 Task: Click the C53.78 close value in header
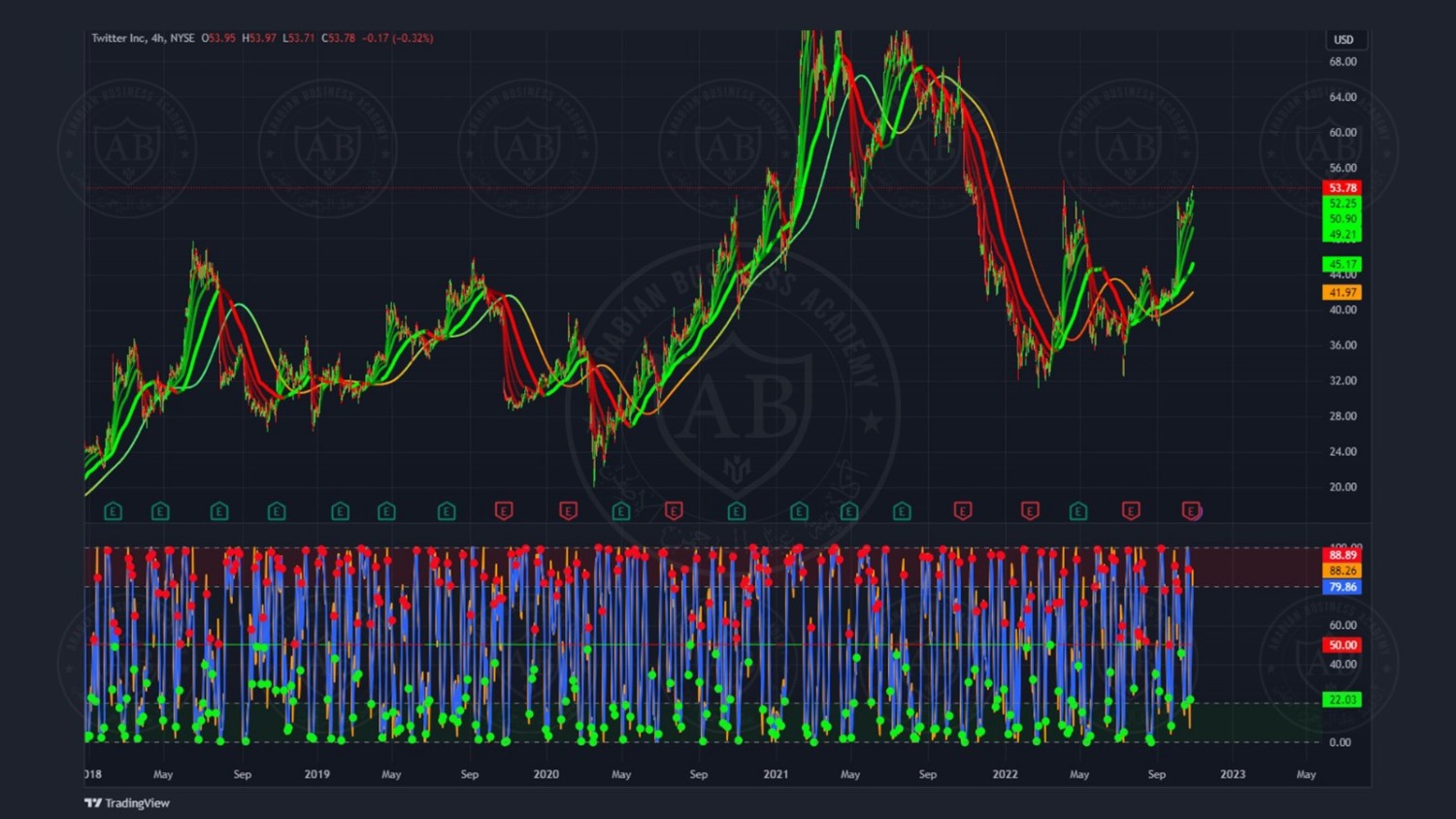[x=338, y=38]
